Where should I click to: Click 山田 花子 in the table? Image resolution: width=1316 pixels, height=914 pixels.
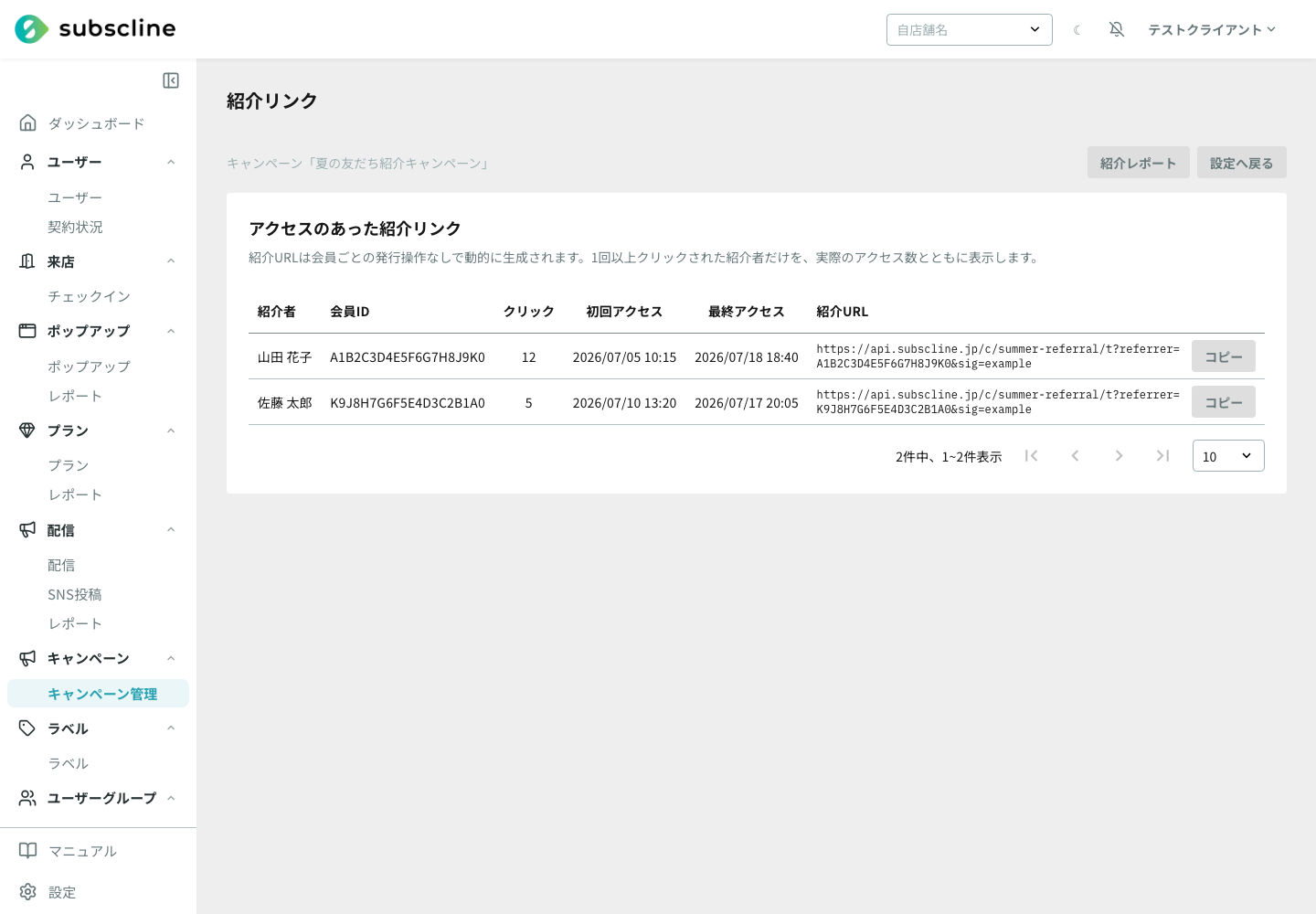point(285,357)
